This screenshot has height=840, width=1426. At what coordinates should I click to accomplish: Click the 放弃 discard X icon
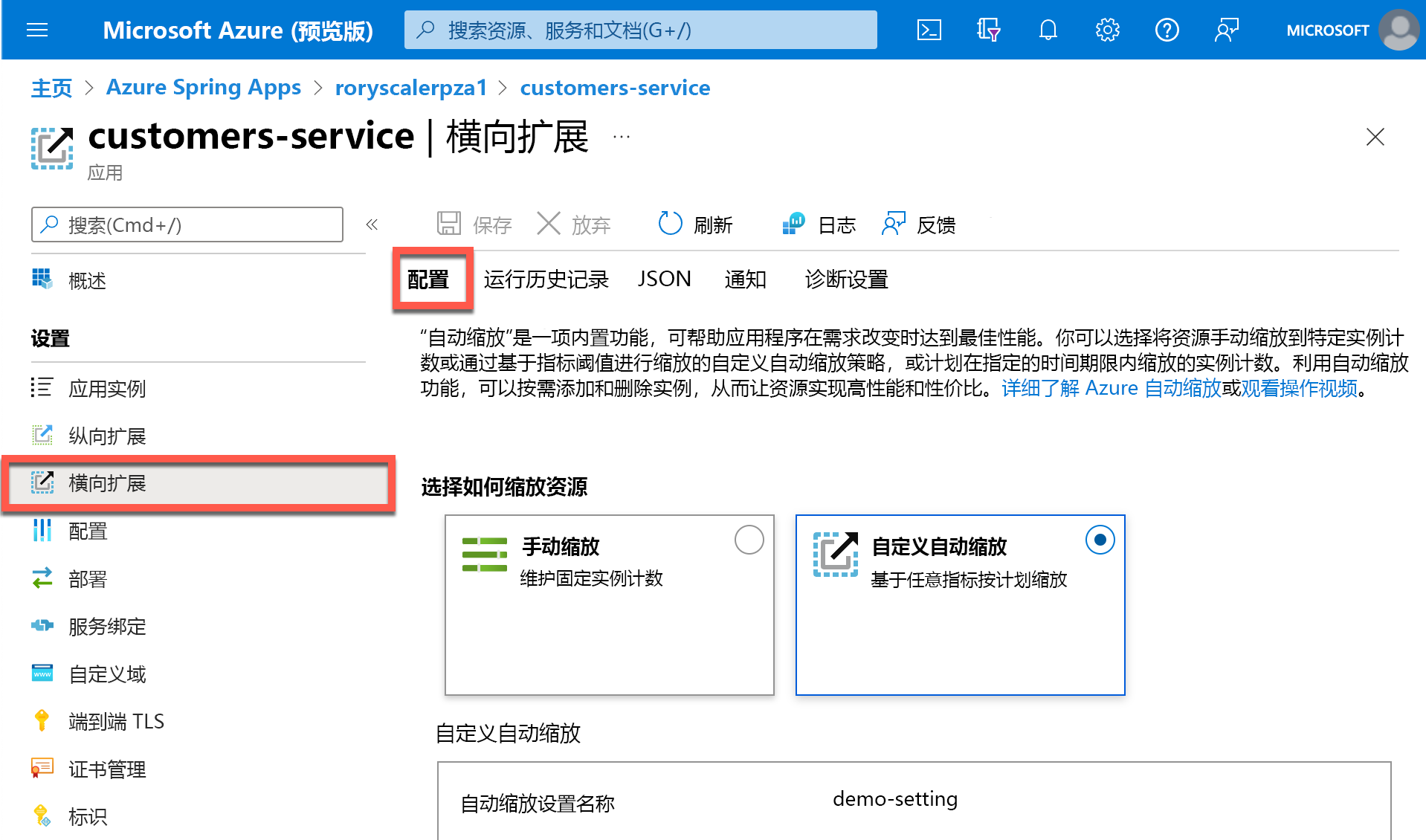click(x=549, y=224)
